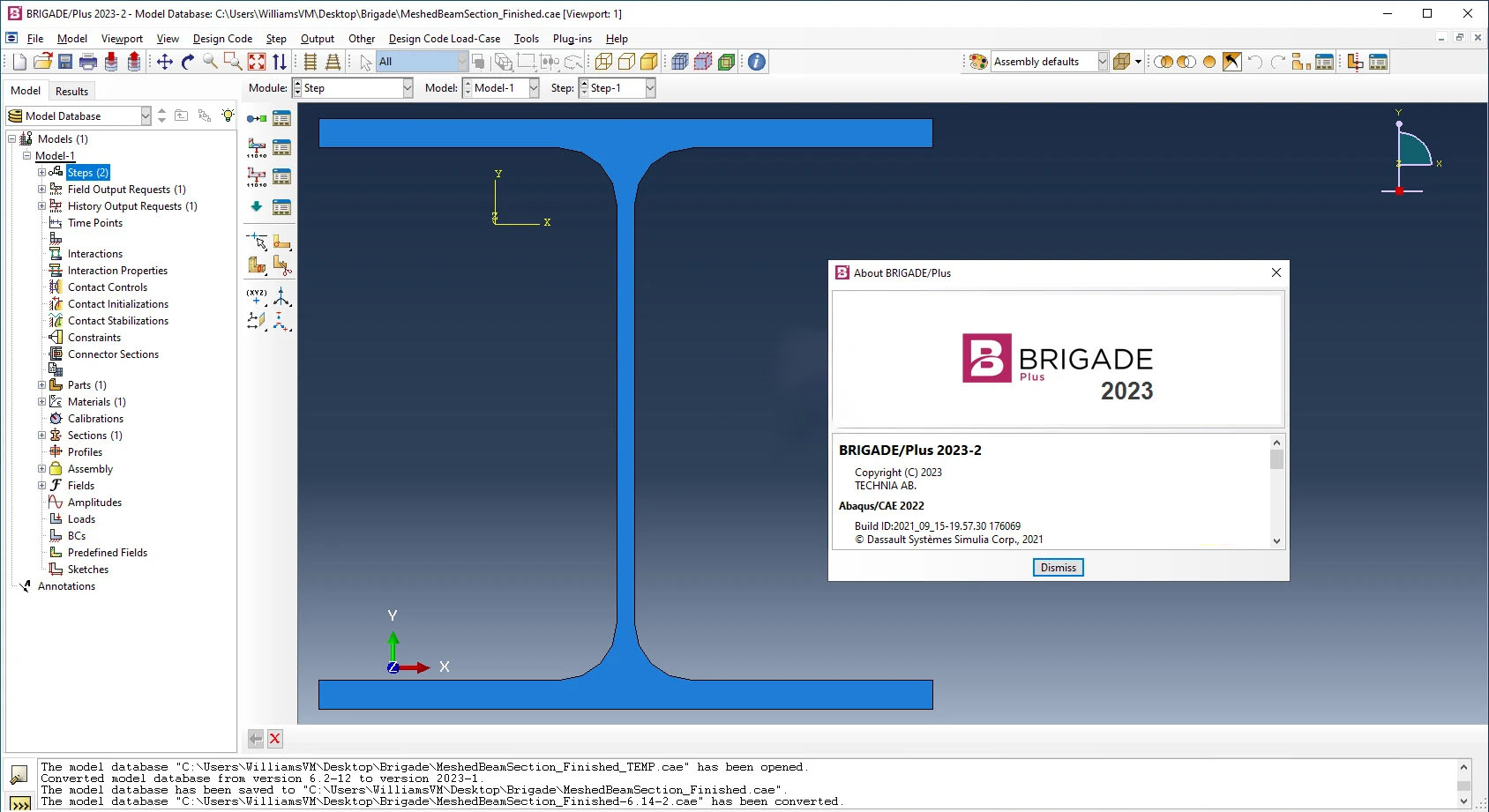1489x812 pixels.
Task: Click the Print icon in toolbar
Action: click(x=88, y=62)
